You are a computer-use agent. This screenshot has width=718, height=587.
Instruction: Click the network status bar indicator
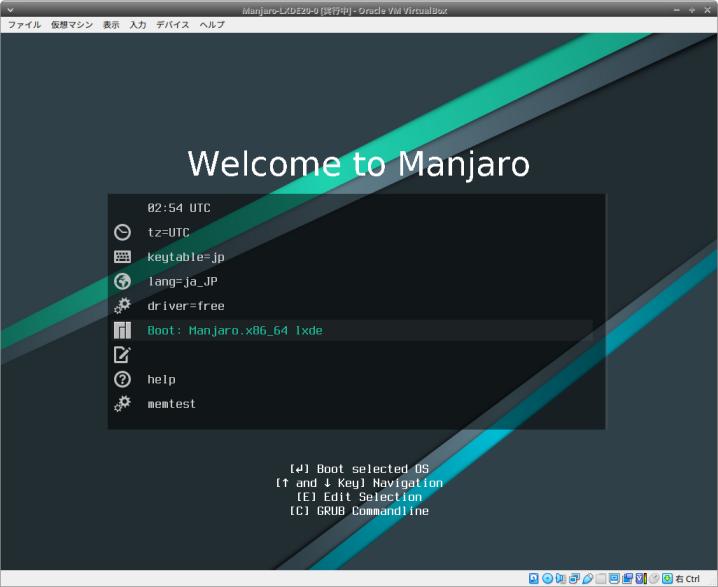pyautogui.click(x=574, y=578)
